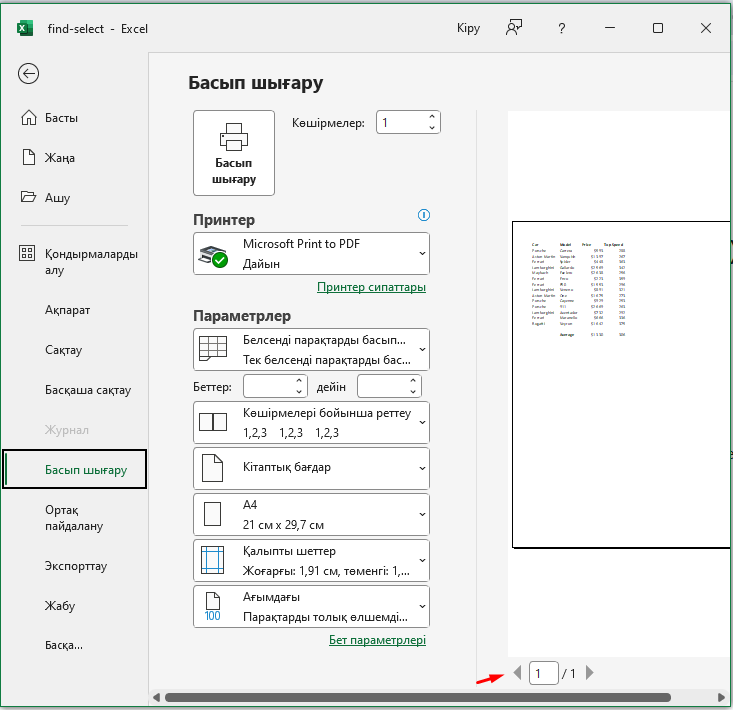Open Қондырмаларды алу add-ins page
This screenshot has height=710, width=733.
click(79, 262)
